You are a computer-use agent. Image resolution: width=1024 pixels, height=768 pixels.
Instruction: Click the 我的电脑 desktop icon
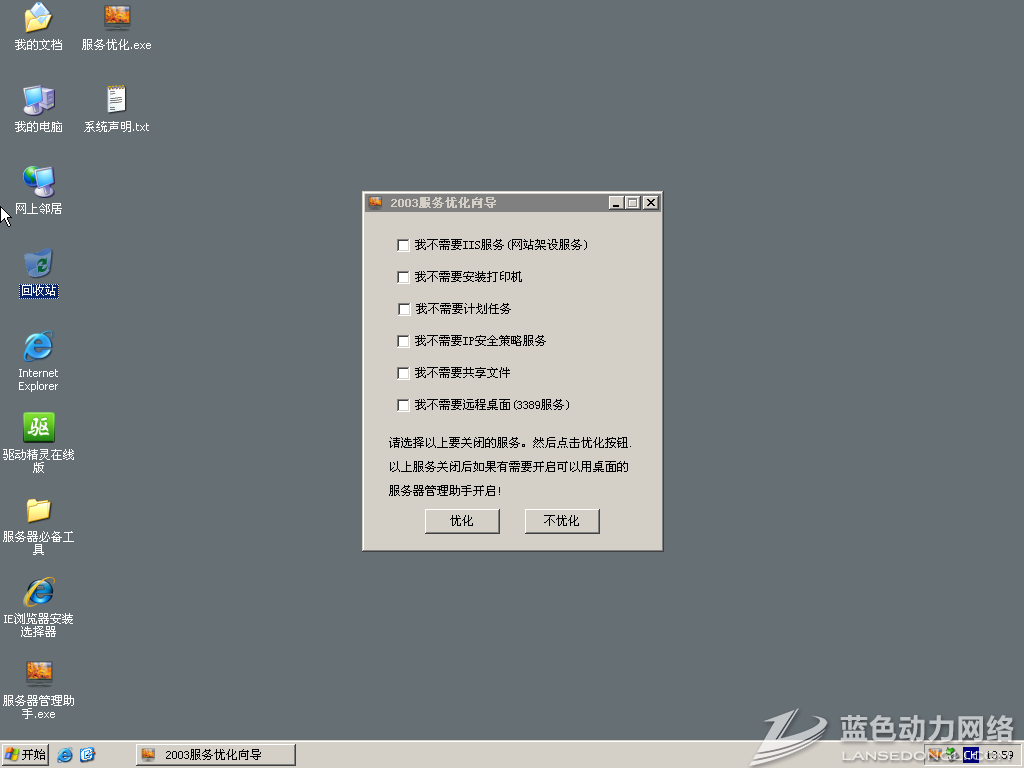[38, 100]
